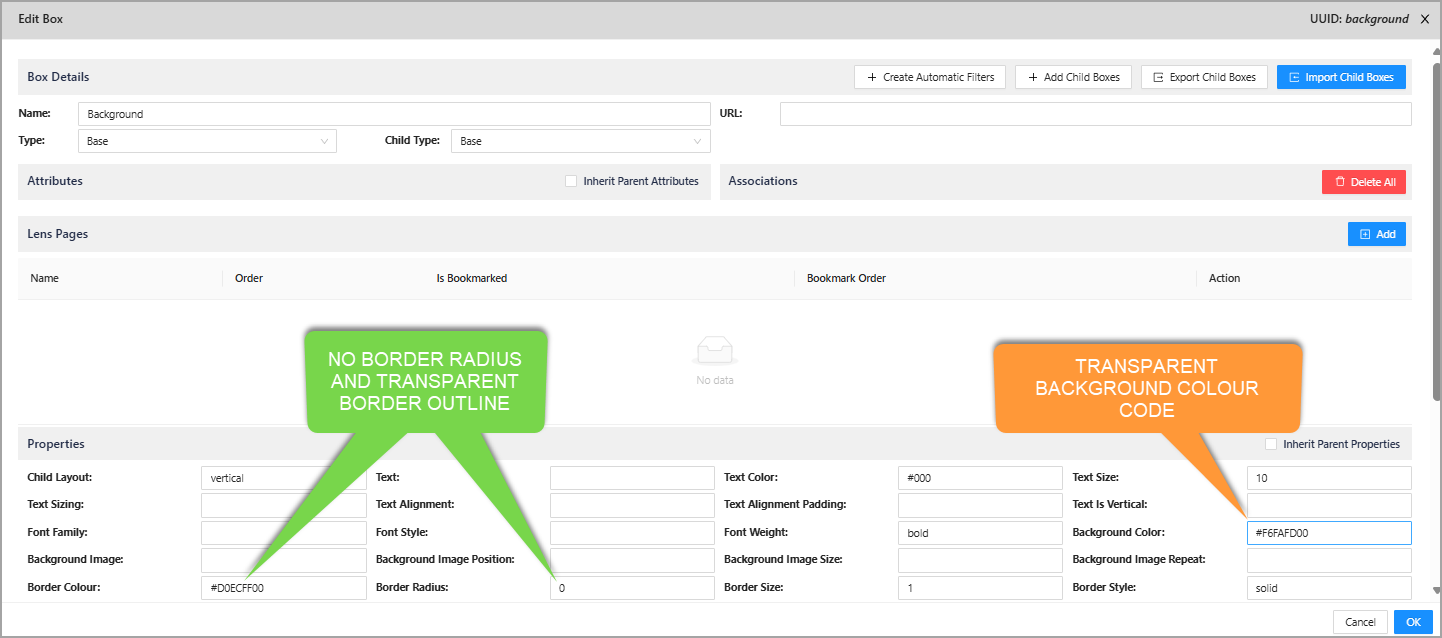Click the Border Colour value field
This screenshot has height=638, width=1442.
click(x=283, y=588)
